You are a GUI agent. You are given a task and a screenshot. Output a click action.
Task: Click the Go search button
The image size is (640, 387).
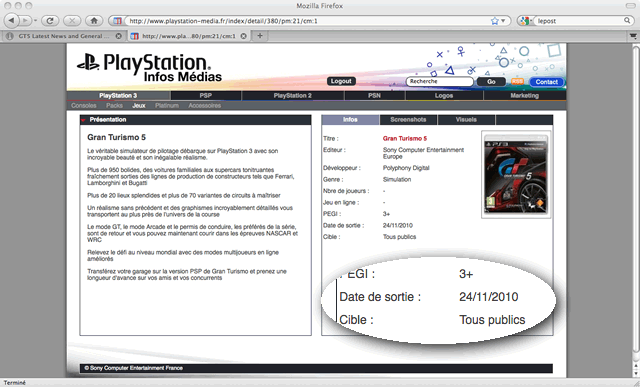coord(491,82)
